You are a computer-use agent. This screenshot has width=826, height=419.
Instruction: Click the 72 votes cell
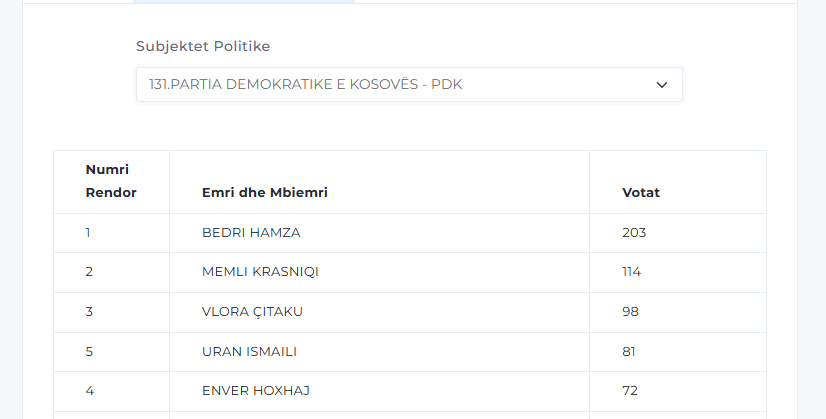(630, 391)
